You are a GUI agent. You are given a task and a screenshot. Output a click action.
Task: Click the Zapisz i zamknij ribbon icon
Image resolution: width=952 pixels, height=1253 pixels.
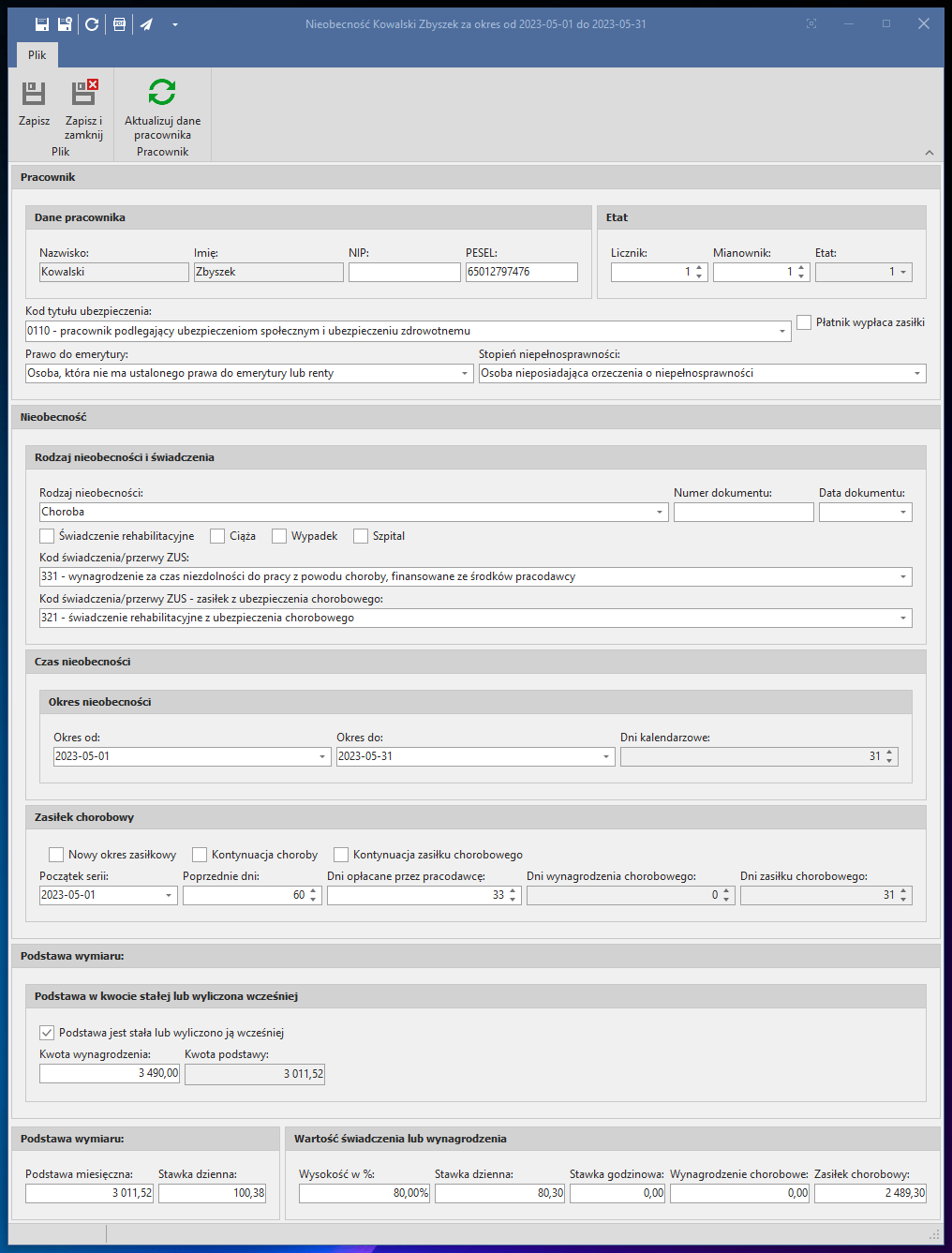[84, 93]
